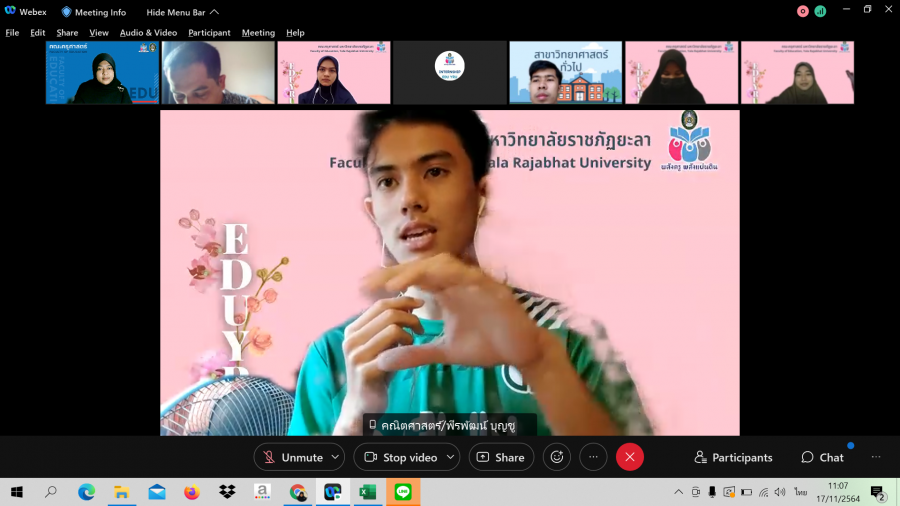900x506 pixels.
Task: Click Stop video to turn off camera
Action: click(400, 457)
